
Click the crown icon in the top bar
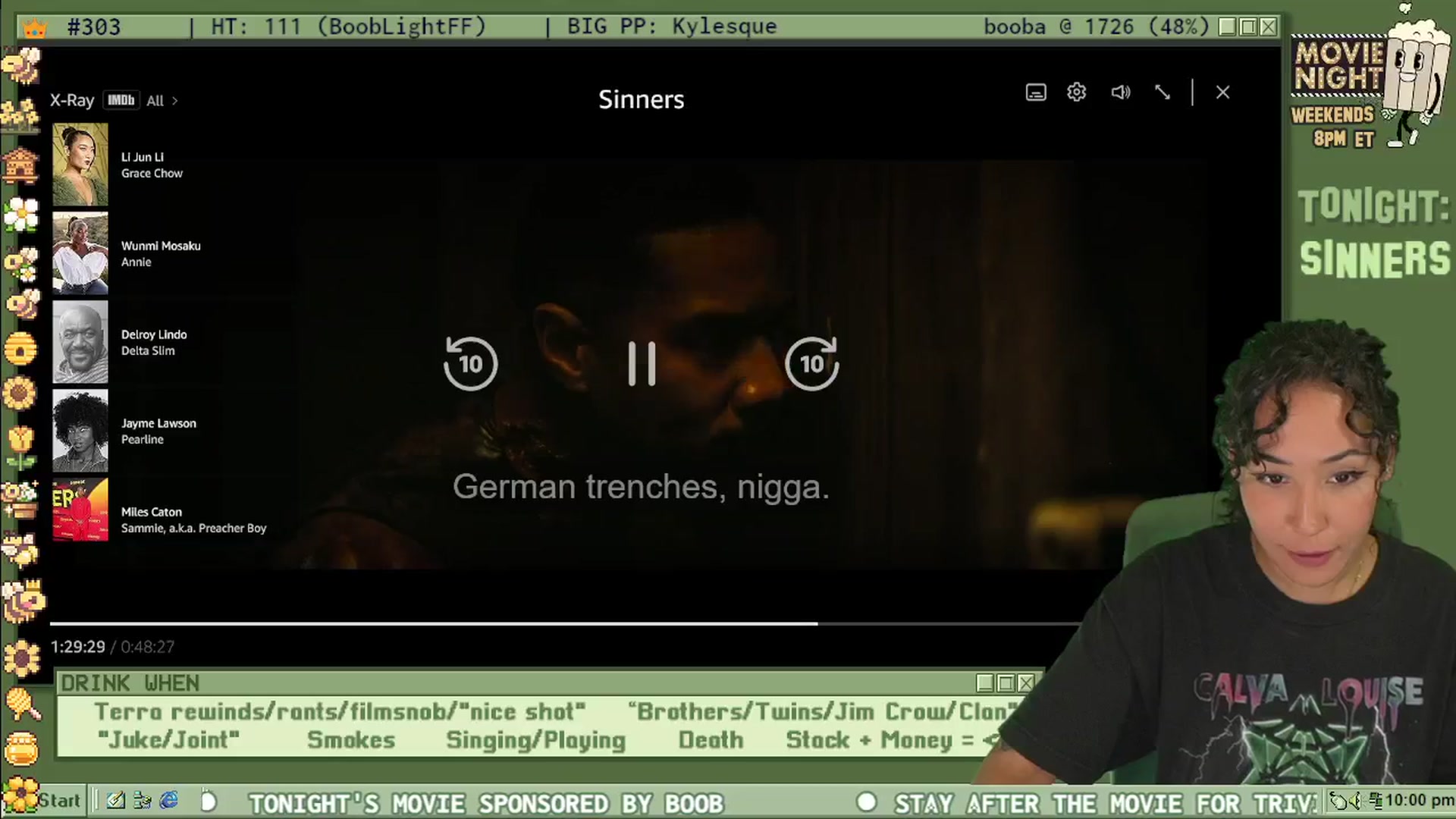point(35,27)
